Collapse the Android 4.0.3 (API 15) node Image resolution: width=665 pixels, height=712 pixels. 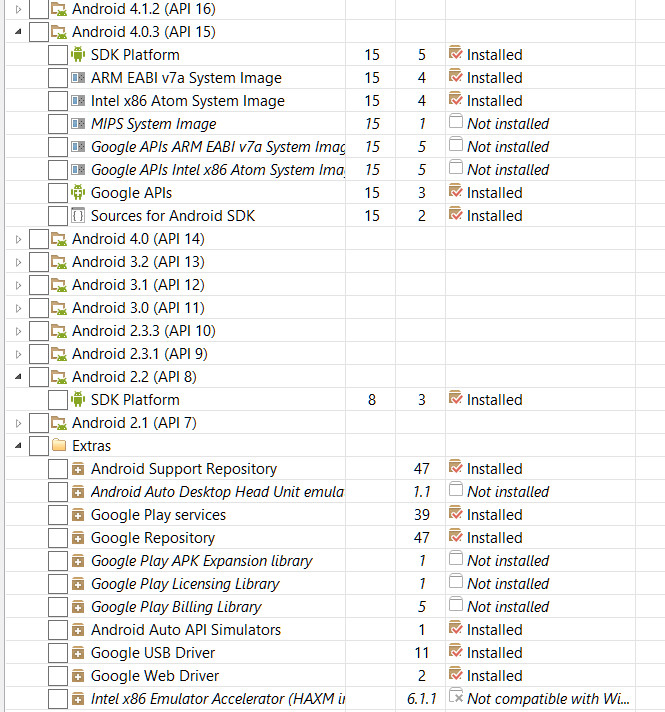coord(18,32)
